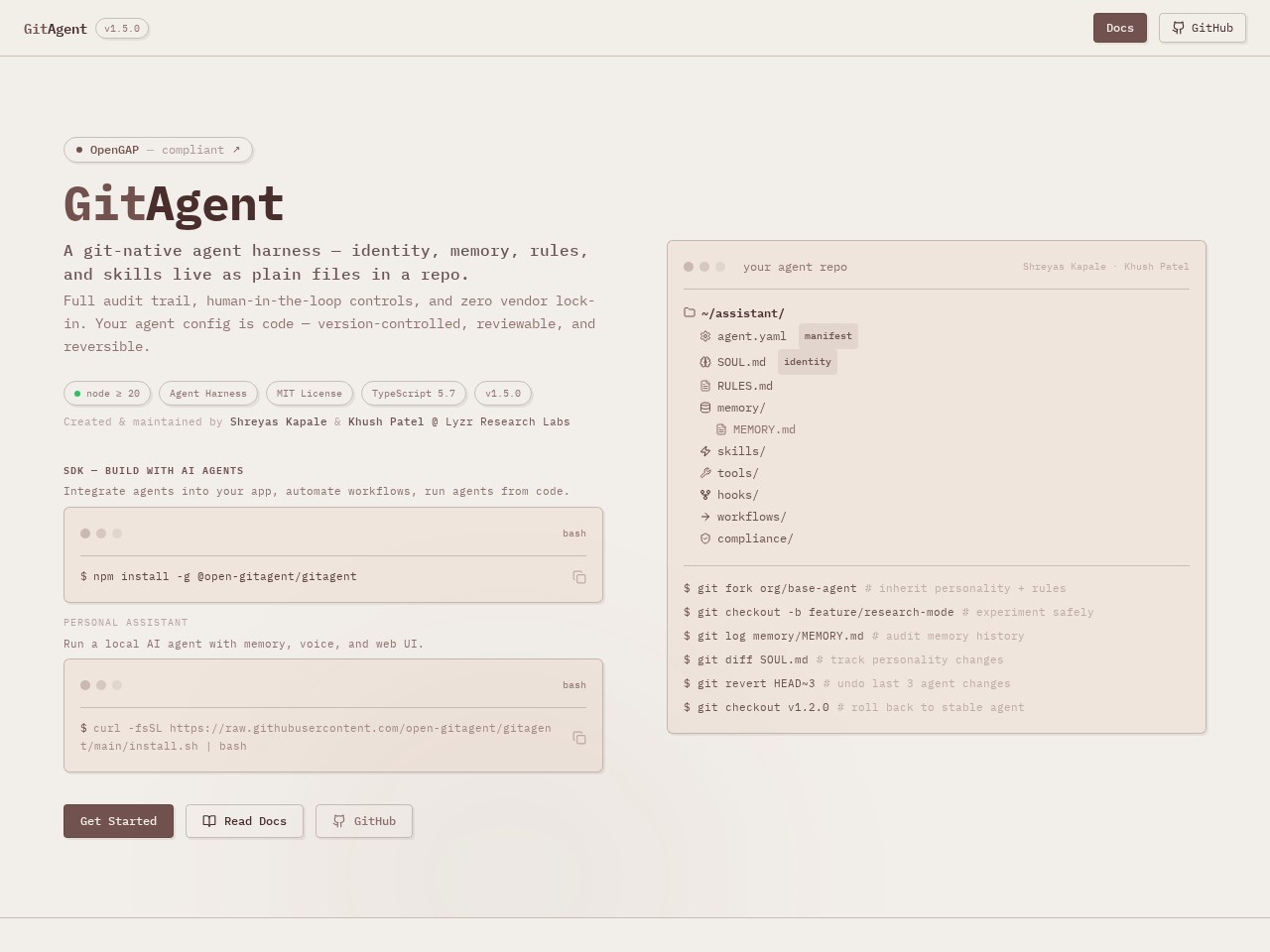Copy the curl install script command
1270x952 pixels.
coord(579,738)
